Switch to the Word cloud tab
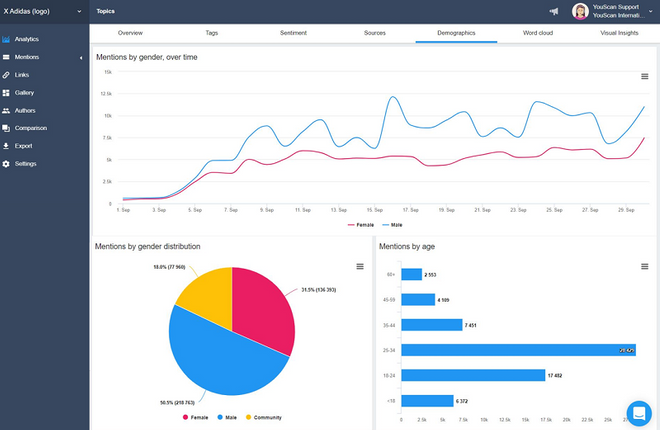 tap(538, 33)
